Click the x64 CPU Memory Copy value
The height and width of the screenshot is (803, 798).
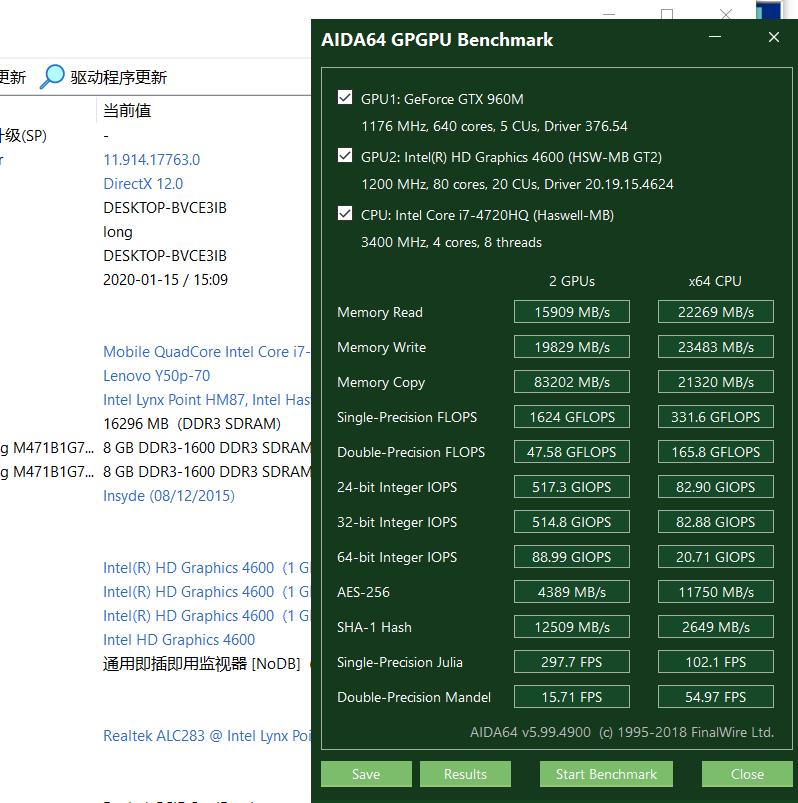click(x=715, y=382)
